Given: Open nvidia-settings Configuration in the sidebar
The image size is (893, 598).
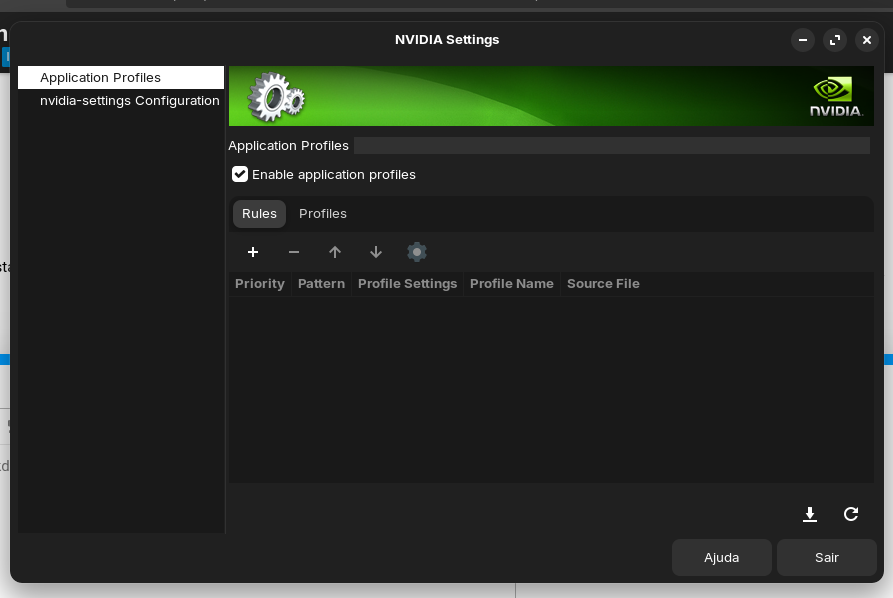Looking at the screenshot, I should pyautogui.click(x=121, y=101).
